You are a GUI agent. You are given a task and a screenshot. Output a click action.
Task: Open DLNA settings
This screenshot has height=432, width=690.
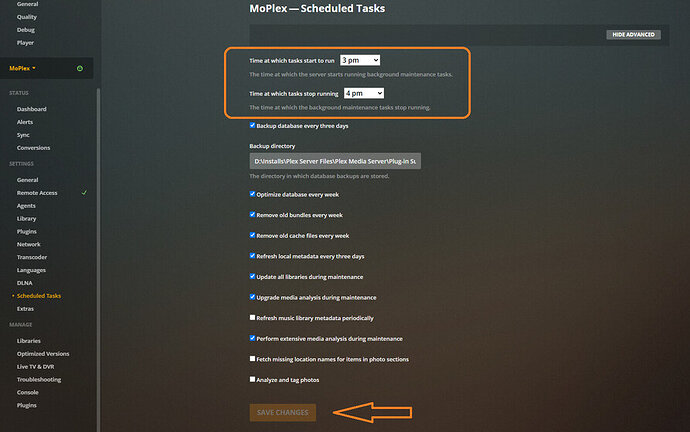(x=25, y=283)
